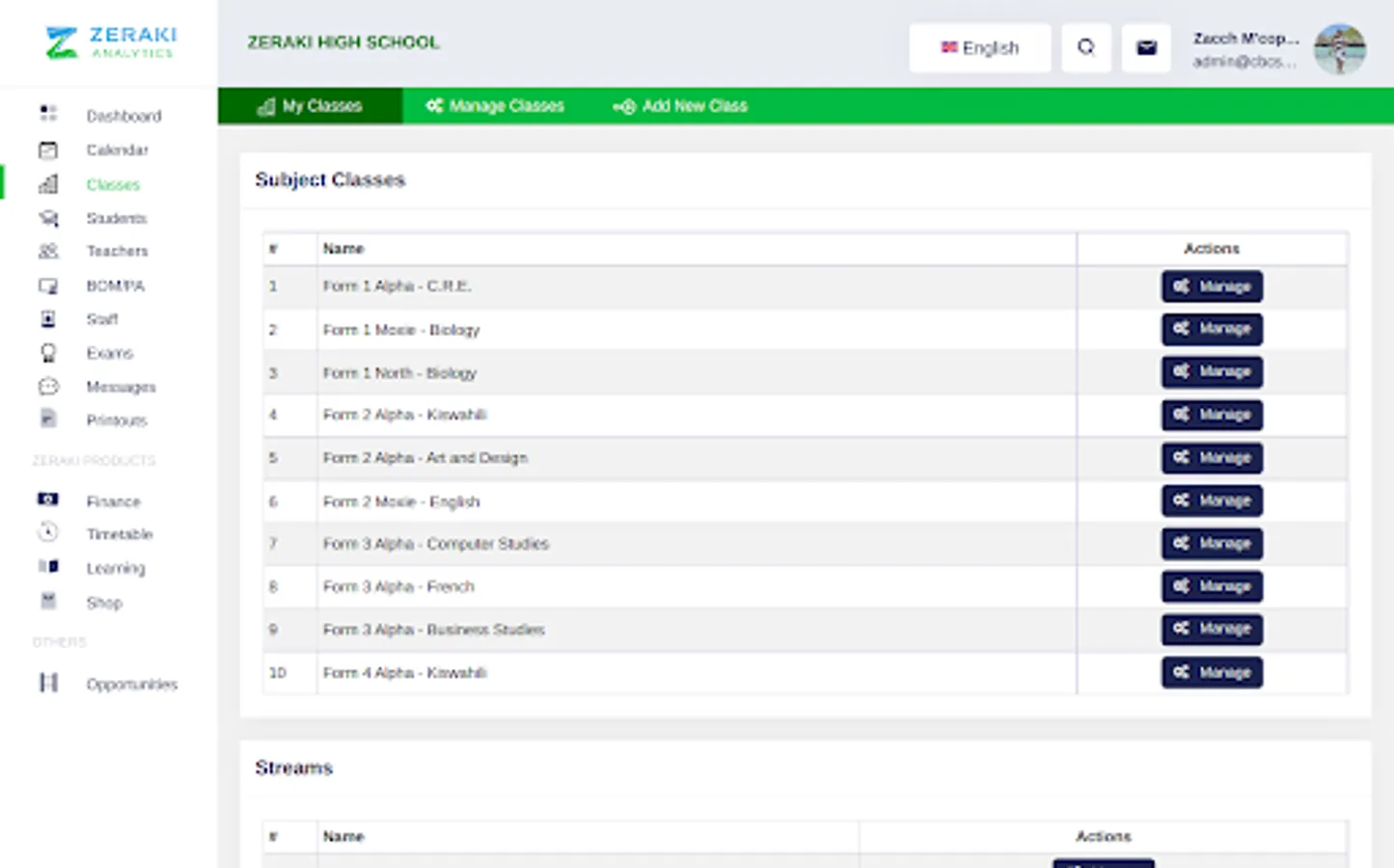Click the user profile avatar
This screenshot has height=868, width=1394.
click(x=1340, y=48)
